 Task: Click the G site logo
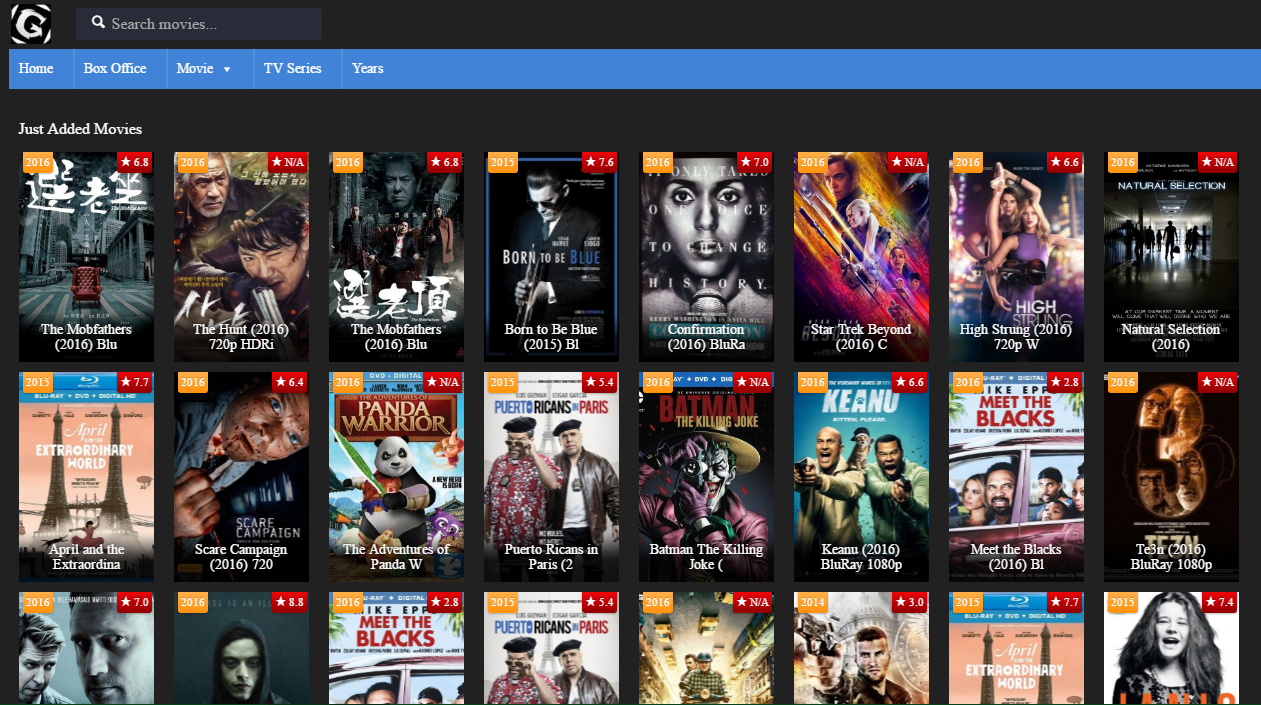pyautogui.click(x=31, y=24)
